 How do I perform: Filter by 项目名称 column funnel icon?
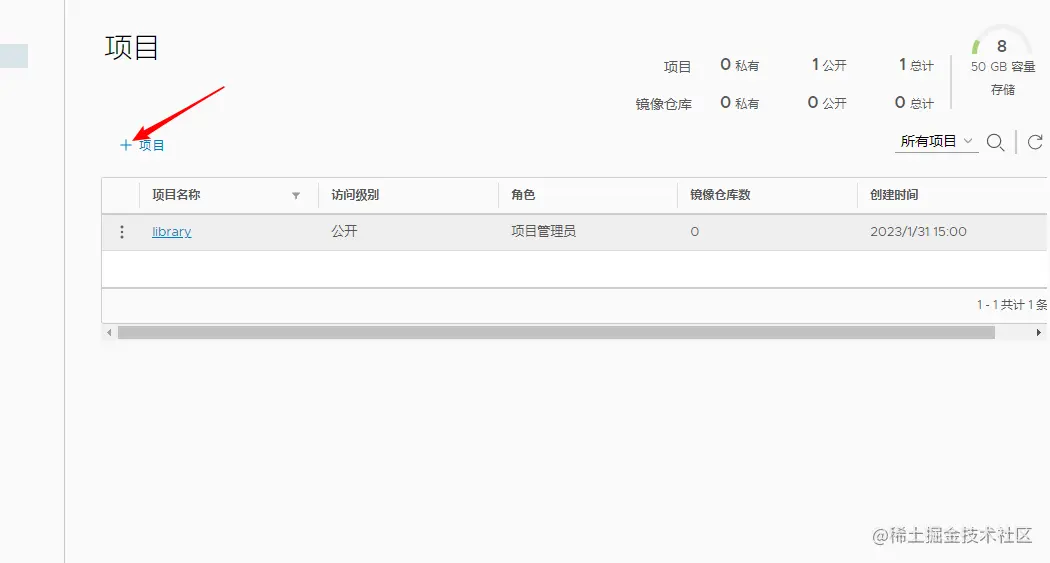295,195
